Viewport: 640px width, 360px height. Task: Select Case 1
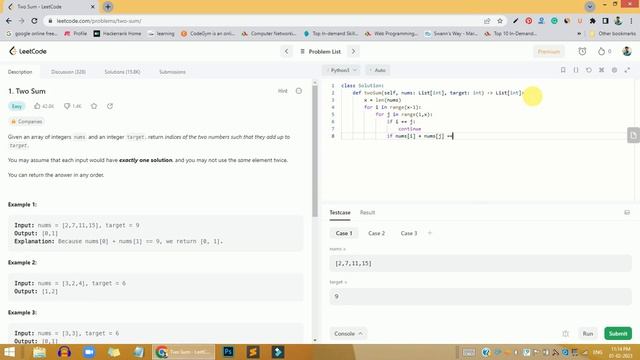[344, 233]
